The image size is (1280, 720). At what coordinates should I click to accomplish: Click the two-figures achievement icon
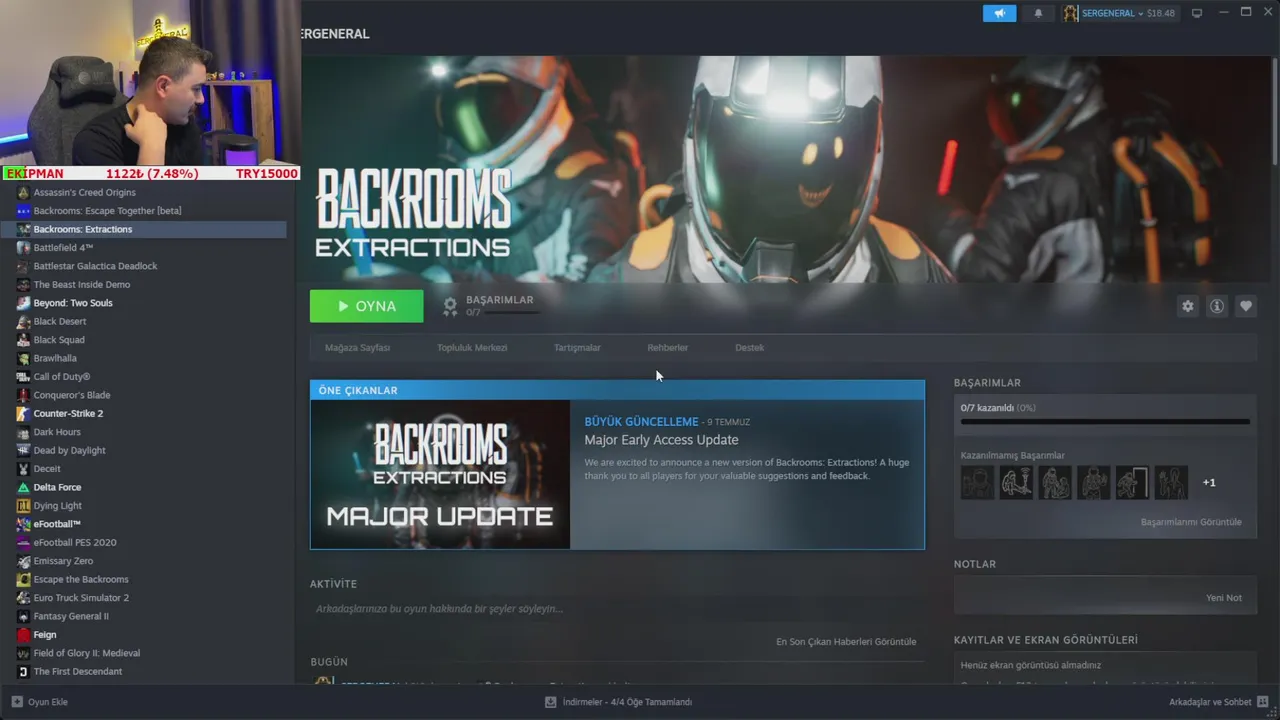(x=1055, y=483)
